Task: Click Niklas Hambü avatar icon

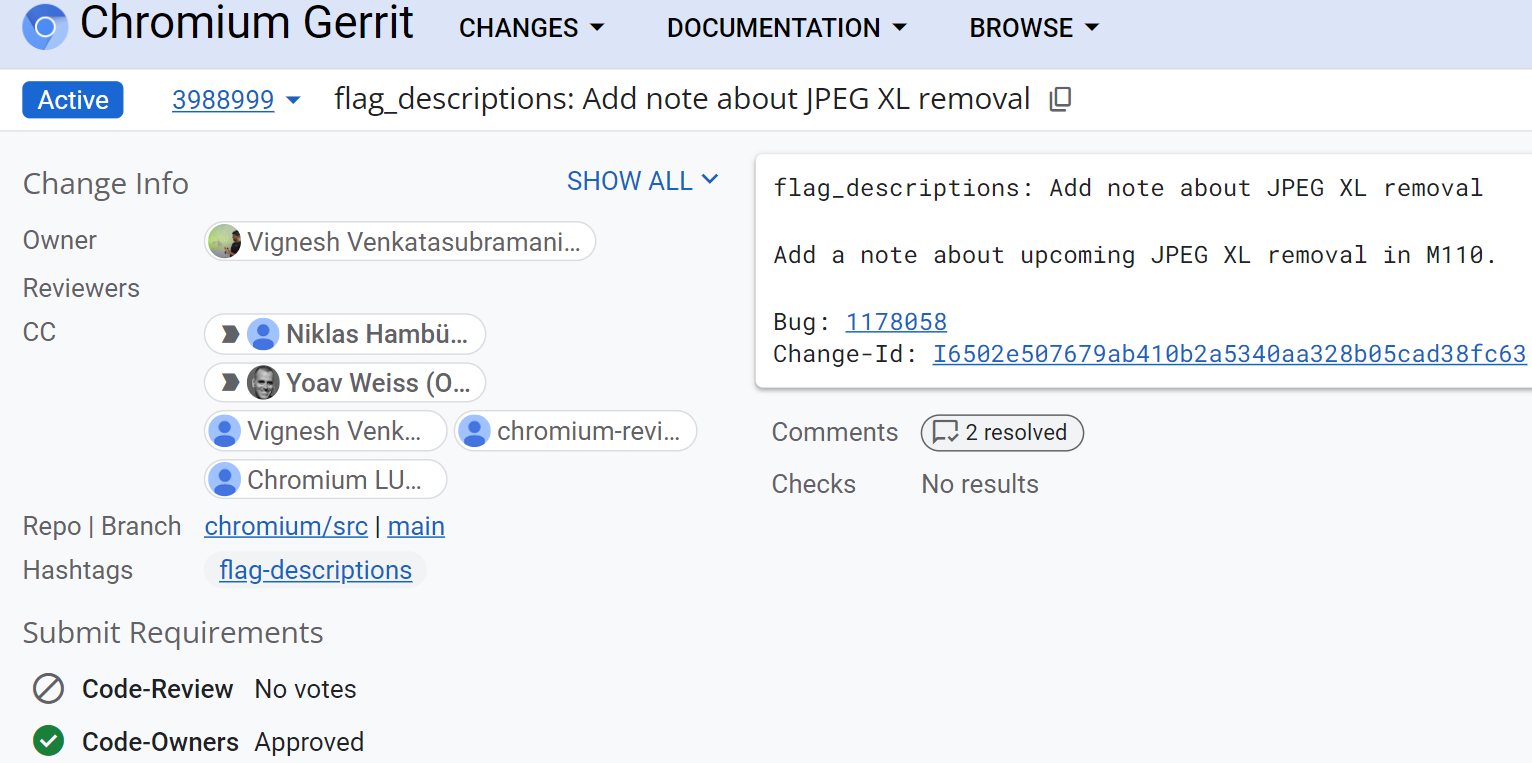Action: pyautogui.click(x=263, y=334)
